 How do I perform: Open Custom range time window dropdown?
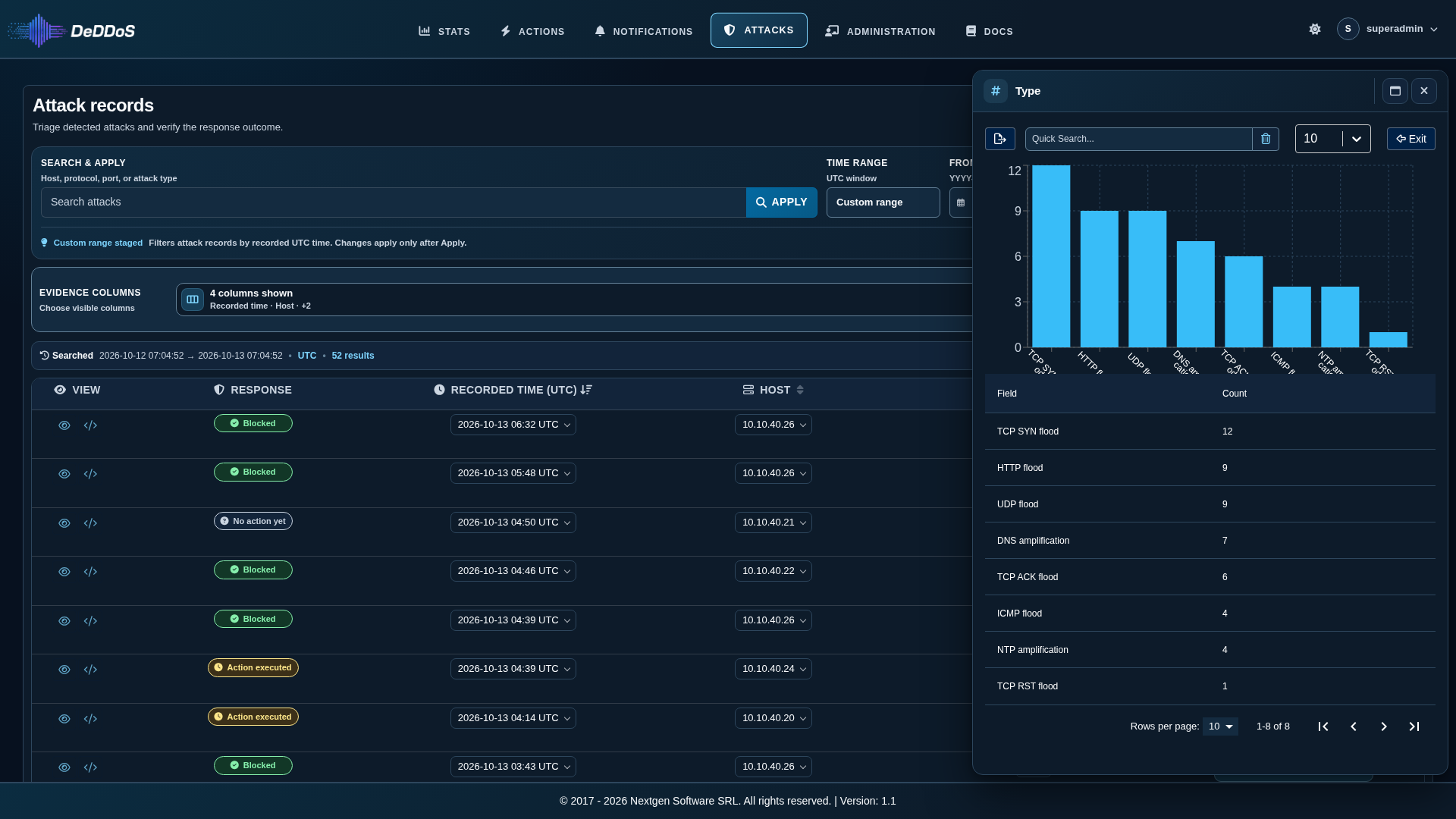tap(883, 202)
